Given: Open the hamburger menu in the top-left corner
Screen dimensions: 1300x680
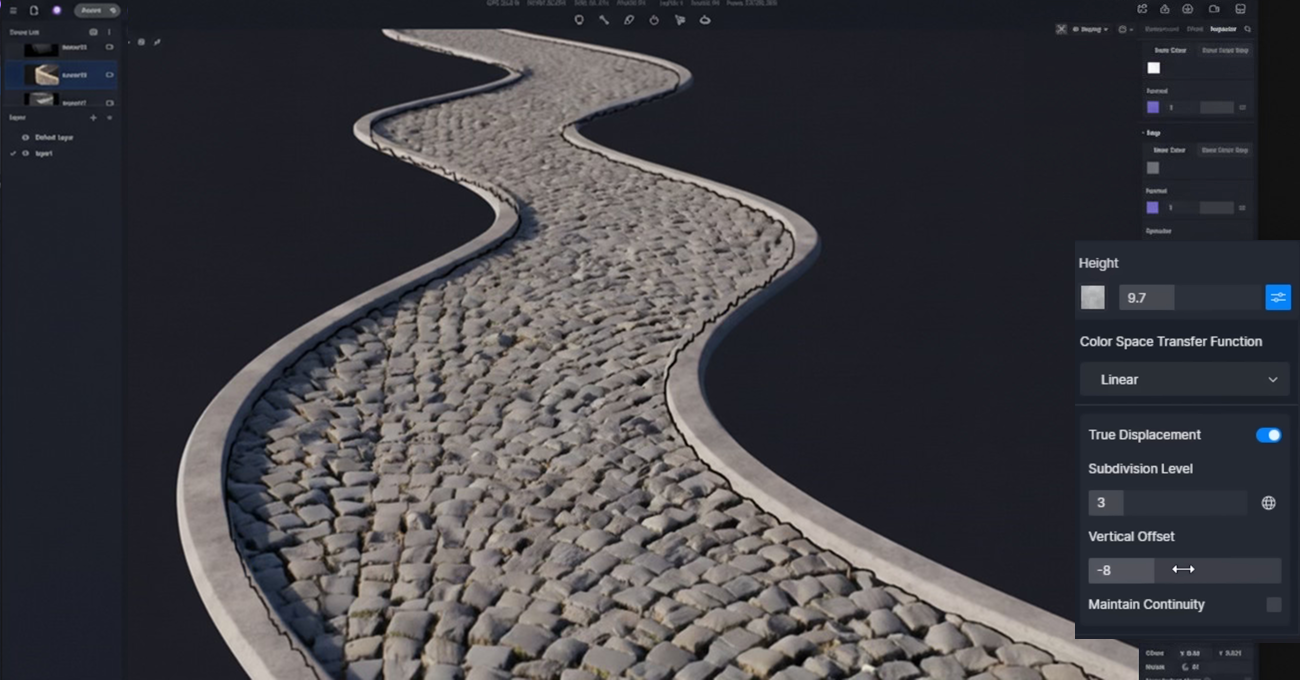Looking at the screenshot, I should coord(13,8).
